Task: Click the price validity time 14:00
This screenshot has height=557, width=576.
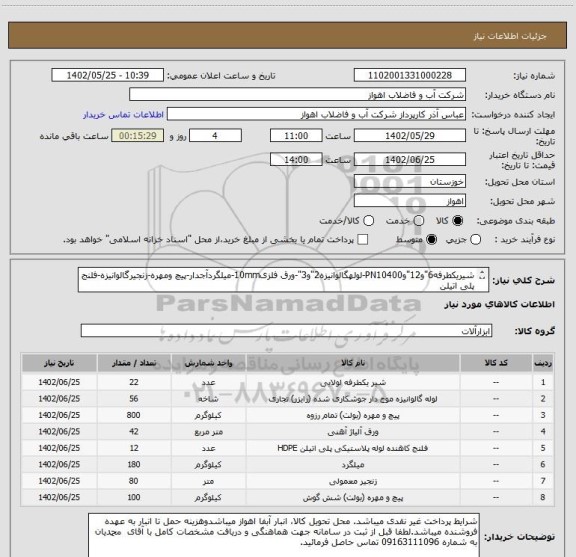Action: pos(296,159)
